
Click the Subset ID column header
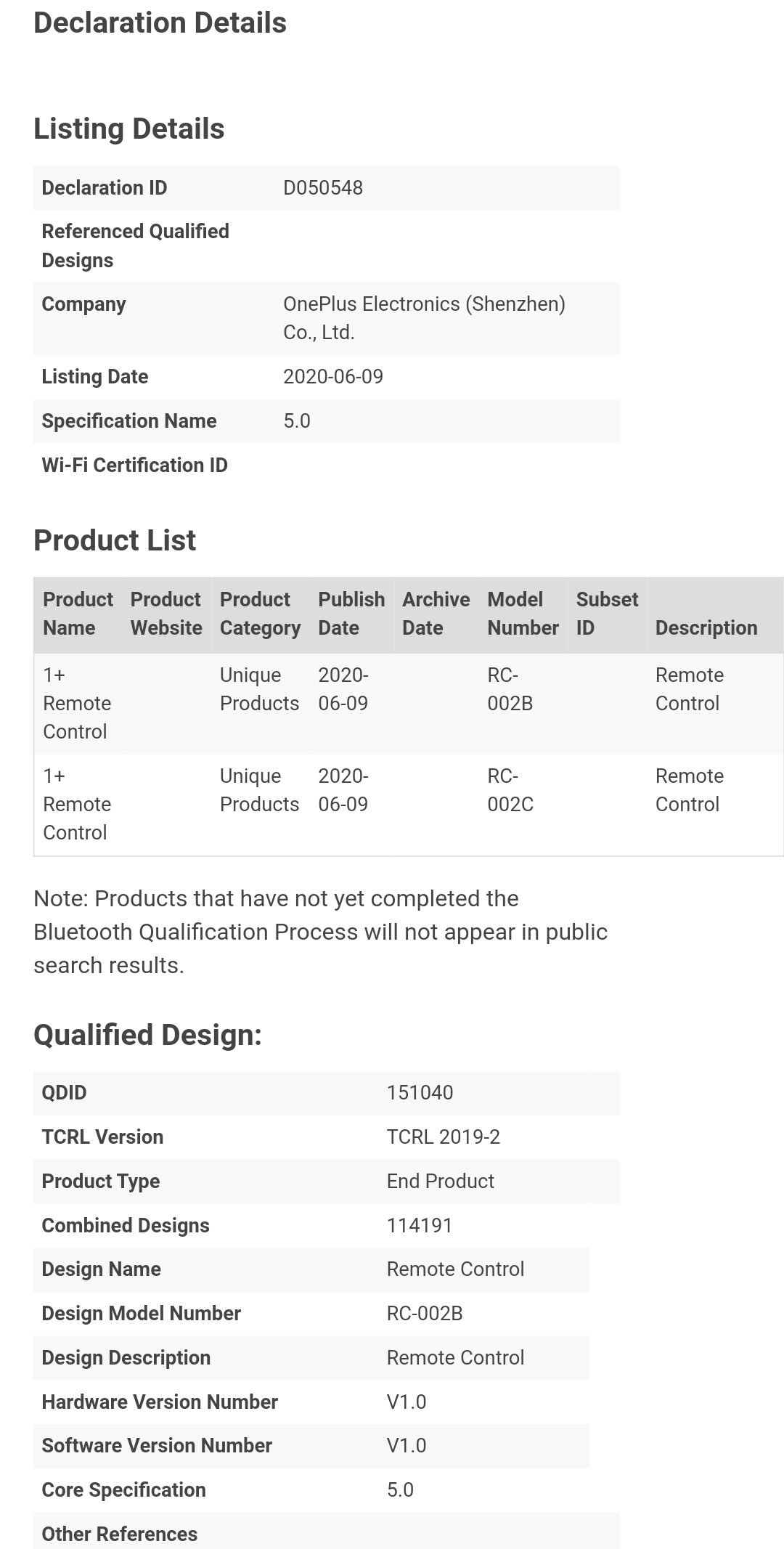(x=607, y=614)
